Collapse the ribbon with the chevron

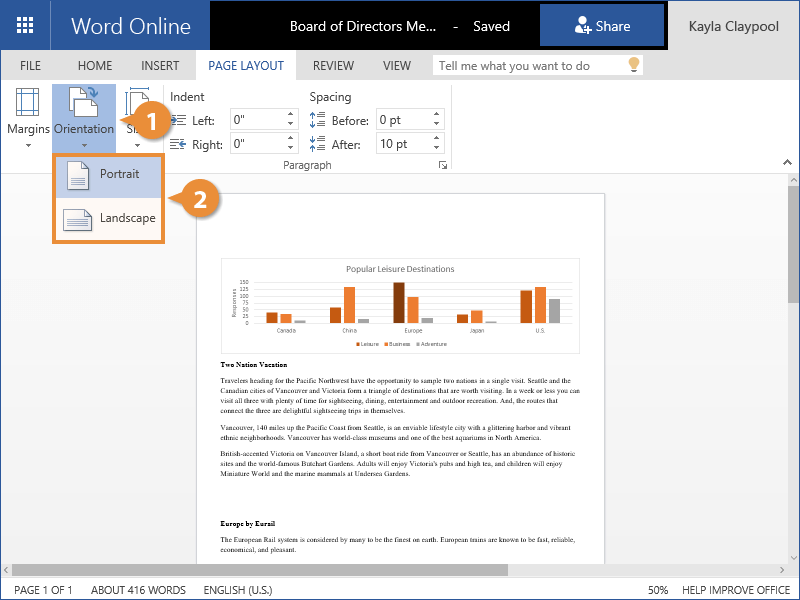coord(787,163)
